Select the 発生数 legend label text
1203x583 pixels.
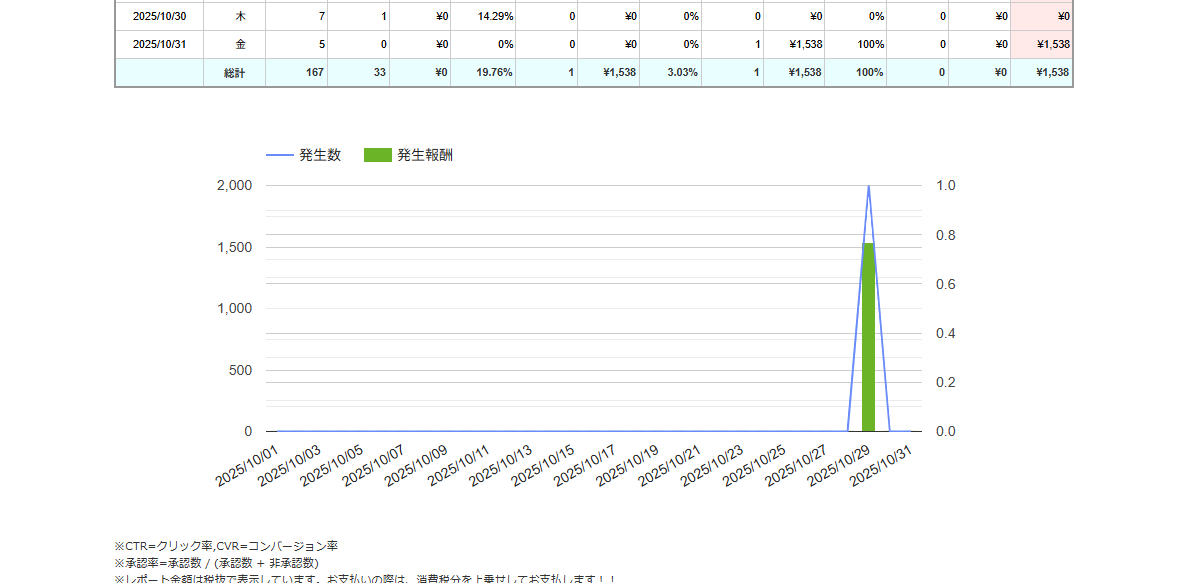point(320,155)
